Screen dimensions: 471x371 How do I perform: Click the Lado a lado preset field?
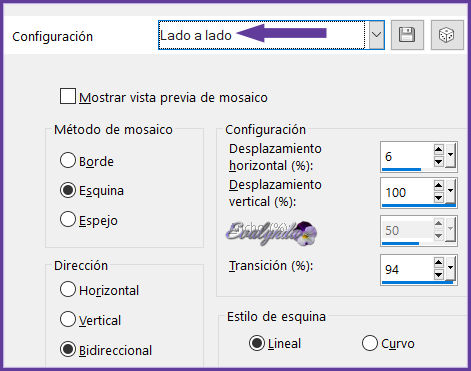click(x=262, y=35)
